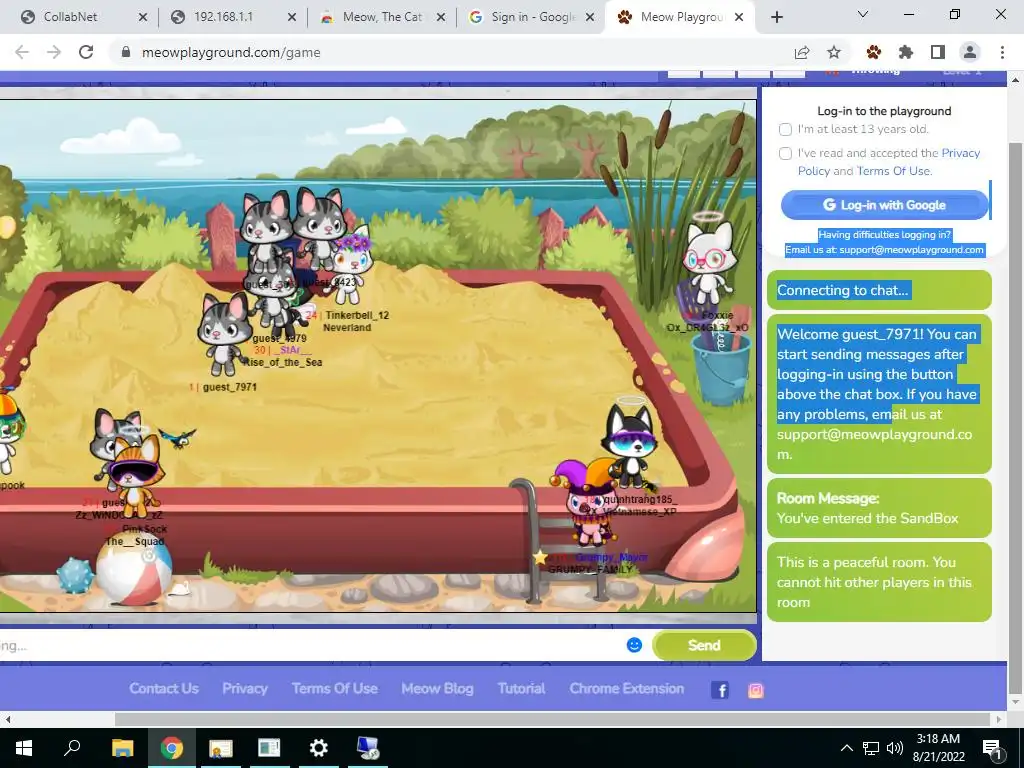Screen dimensions: 1024x768
Task: Open a new browser tab with plus
Action: [x=776, y=17]
